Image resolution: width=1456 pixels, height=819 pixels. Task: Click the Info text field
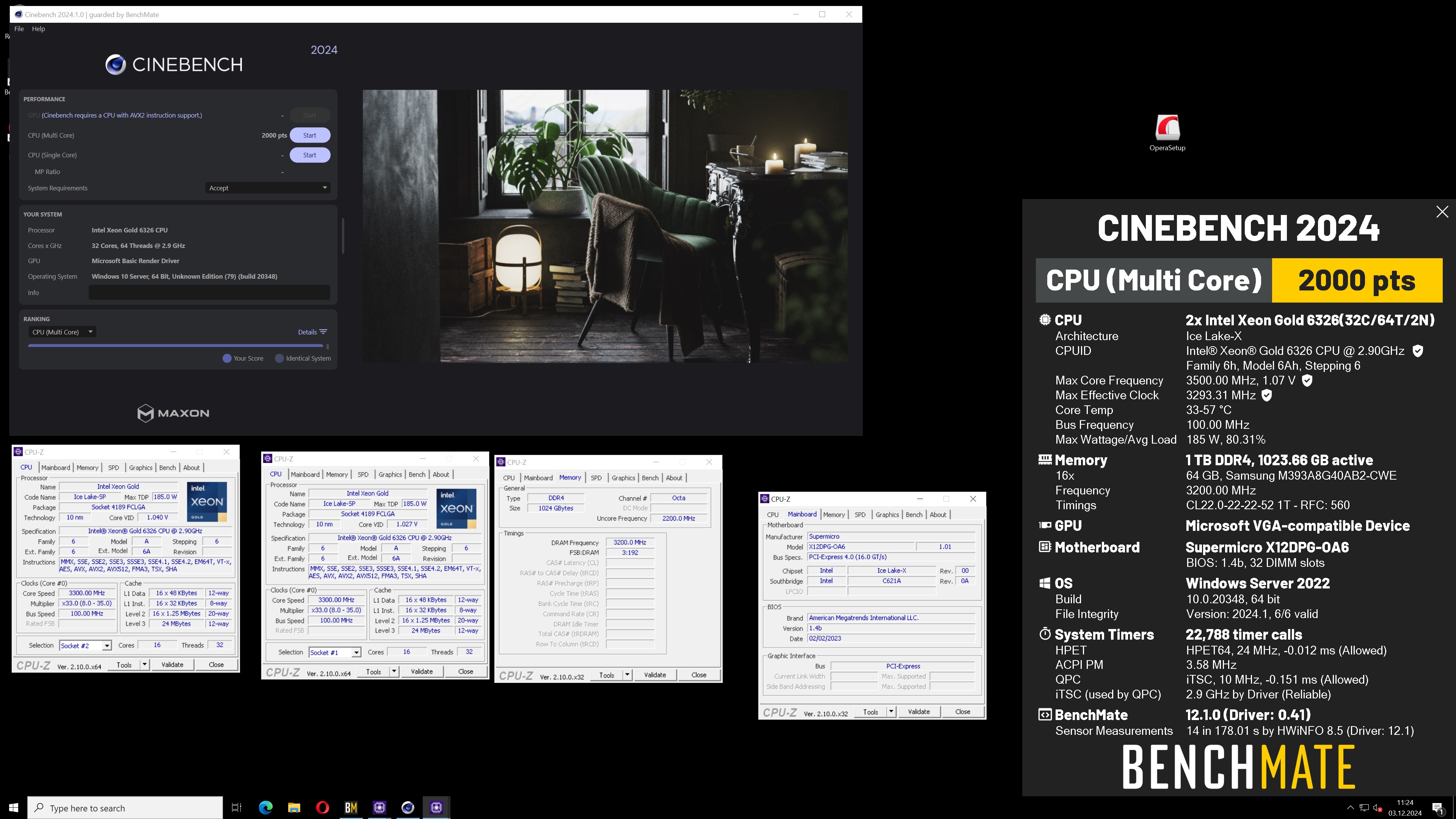coord(209,292)
